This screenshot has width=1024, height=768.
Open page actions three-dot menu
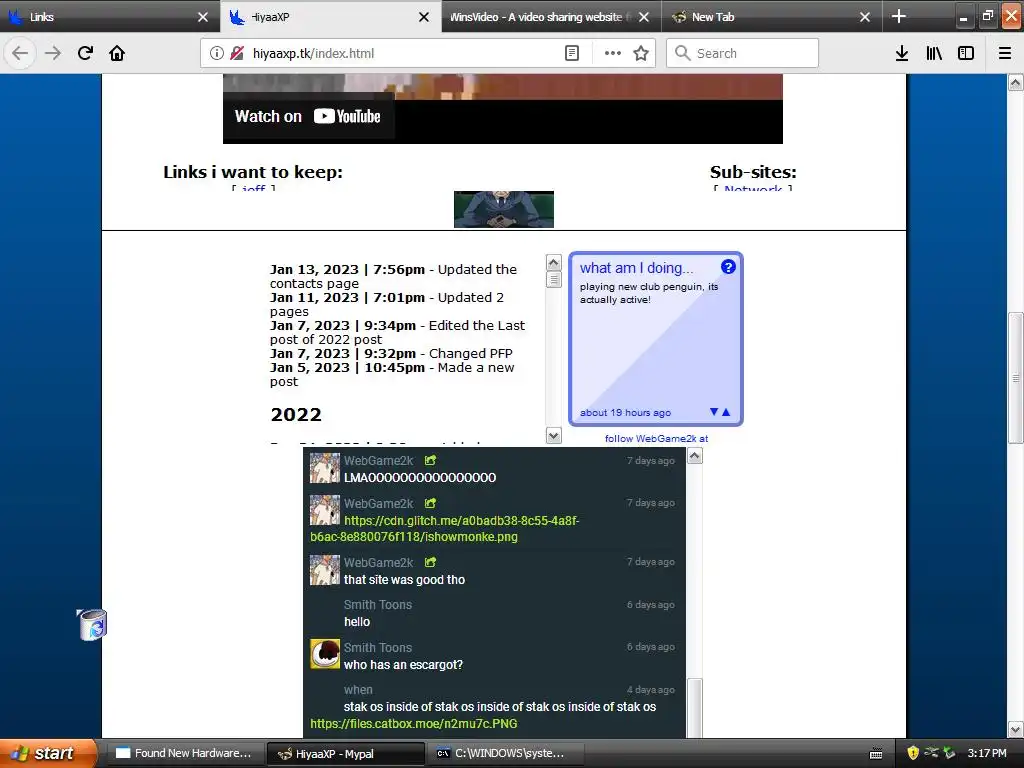point(613,53)
